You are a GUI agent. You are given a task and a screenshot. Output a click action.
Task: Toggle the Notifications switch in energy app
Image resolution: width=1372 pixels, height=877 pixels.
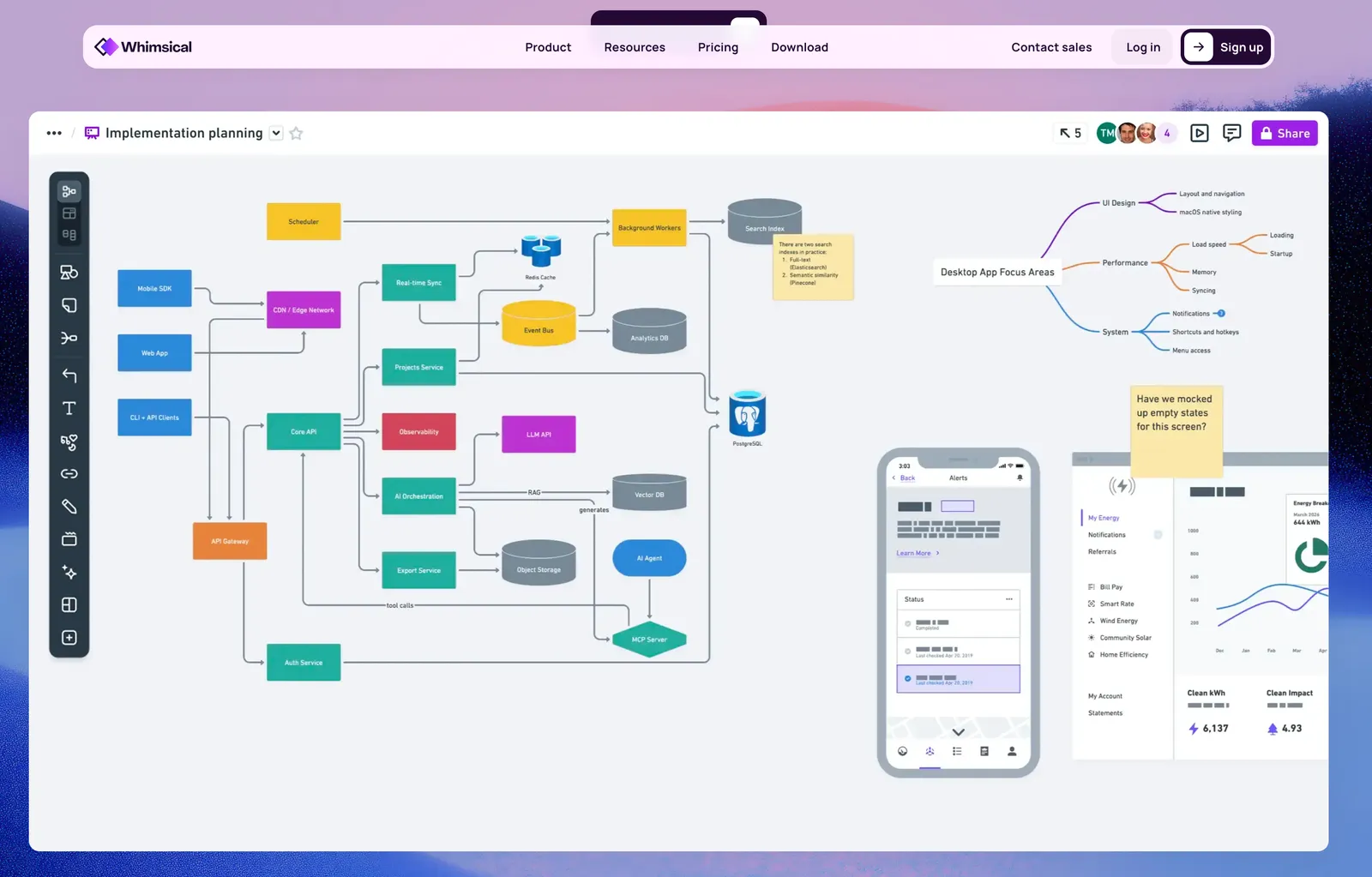pyautogui.click(x=1158, y=535)
